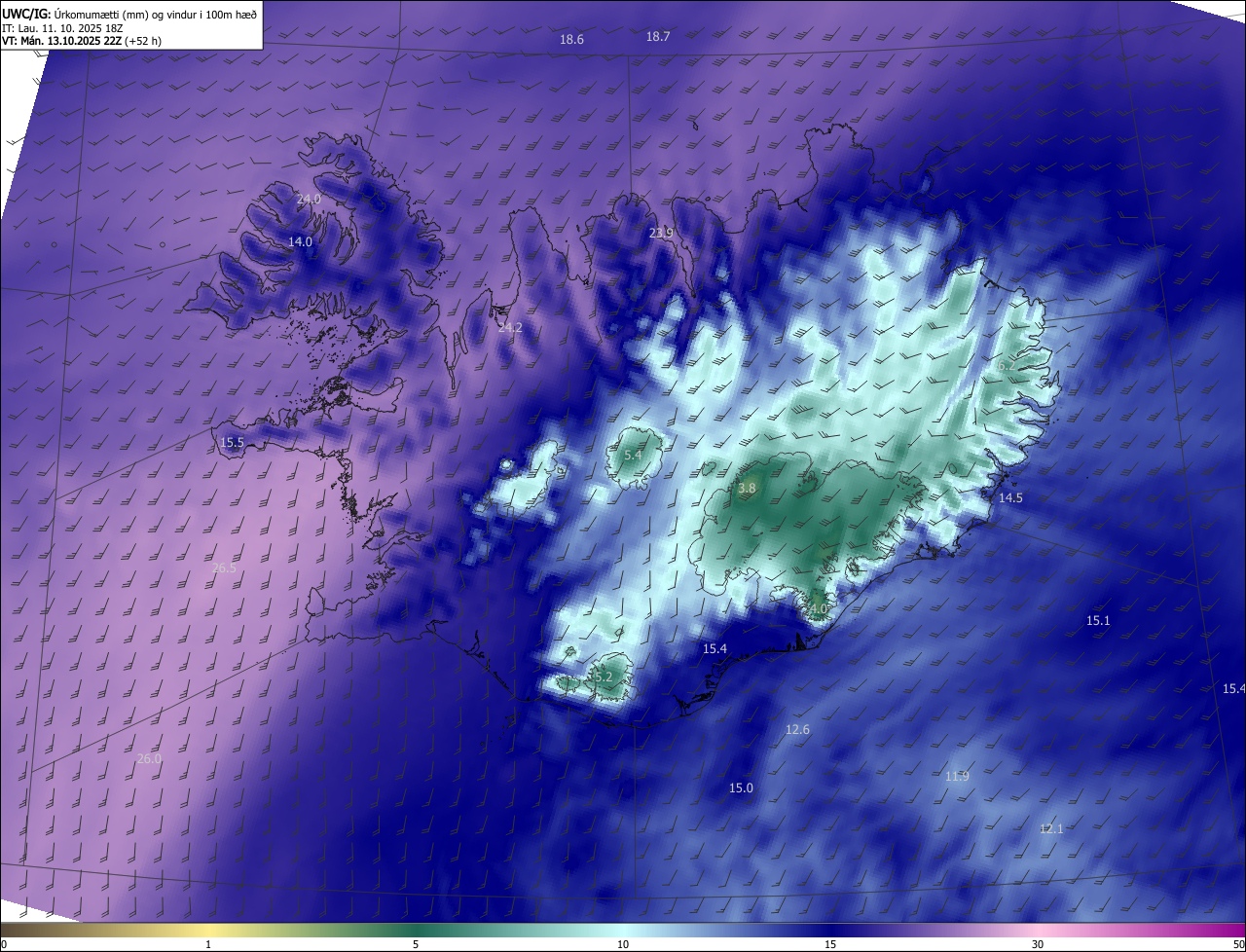1246x952 pixels.
Task: Click the 50 tick on the colour scale
Action: tap(1238, 944)
